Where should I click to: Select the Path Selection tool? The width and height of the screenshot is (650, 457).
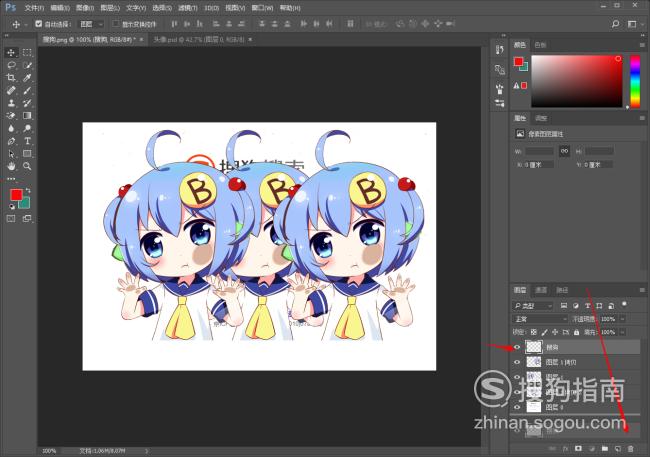click(11, 153)
